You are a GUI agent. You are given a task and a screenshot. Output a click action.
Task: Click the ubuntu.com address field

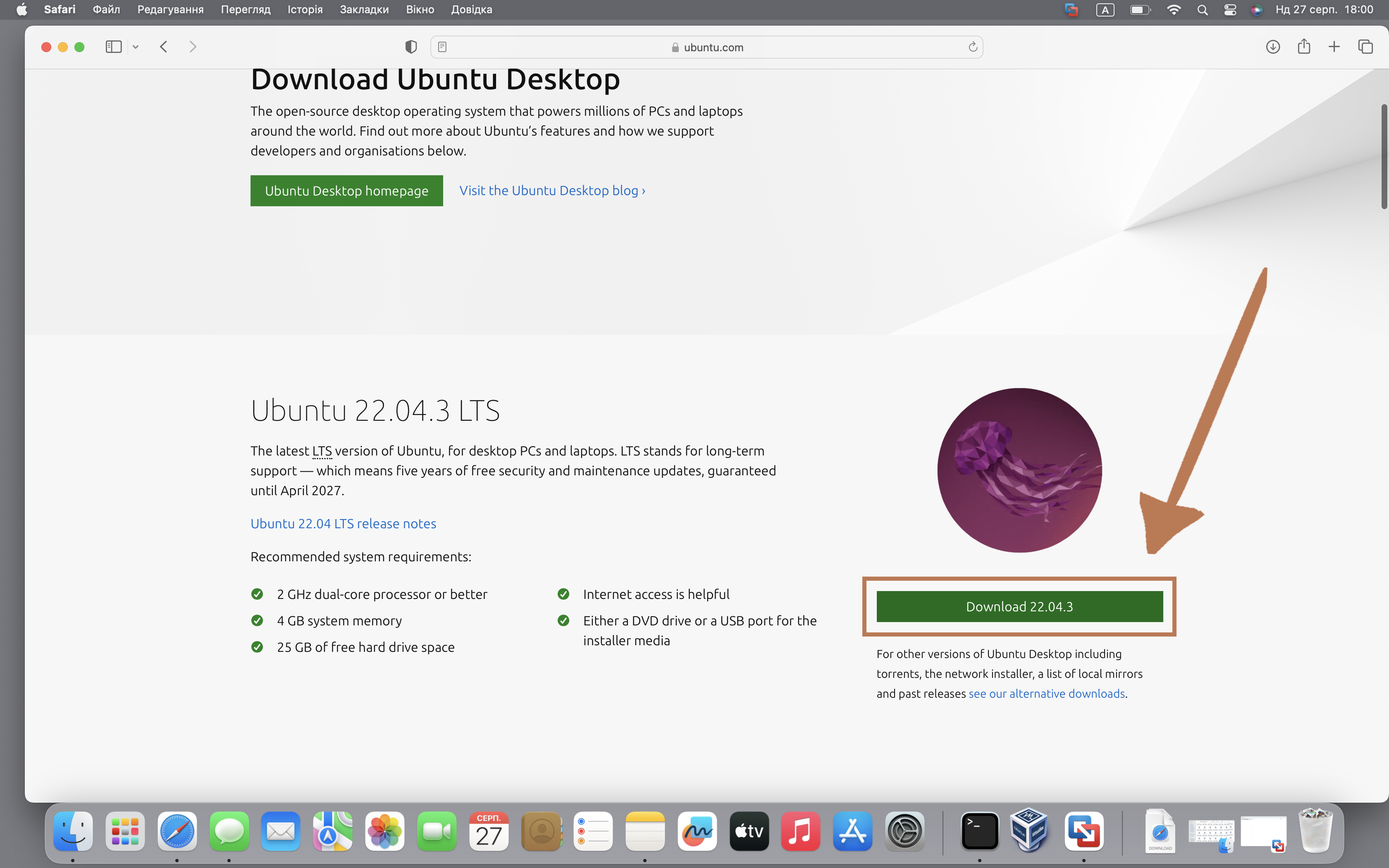[706, 47]
